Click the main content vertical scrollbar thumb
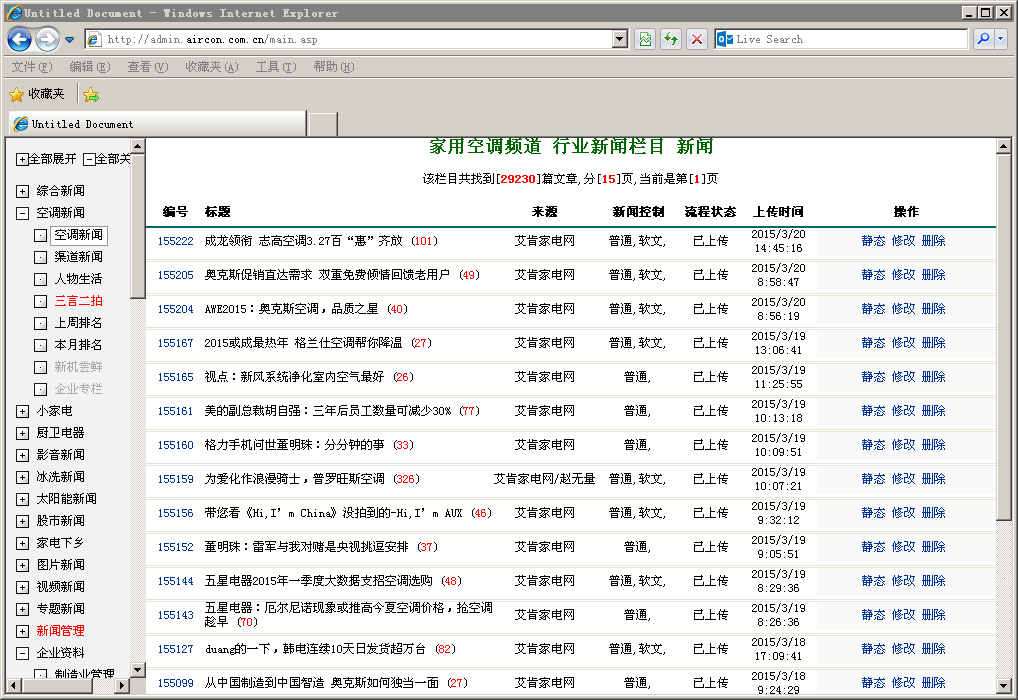 1004,336
